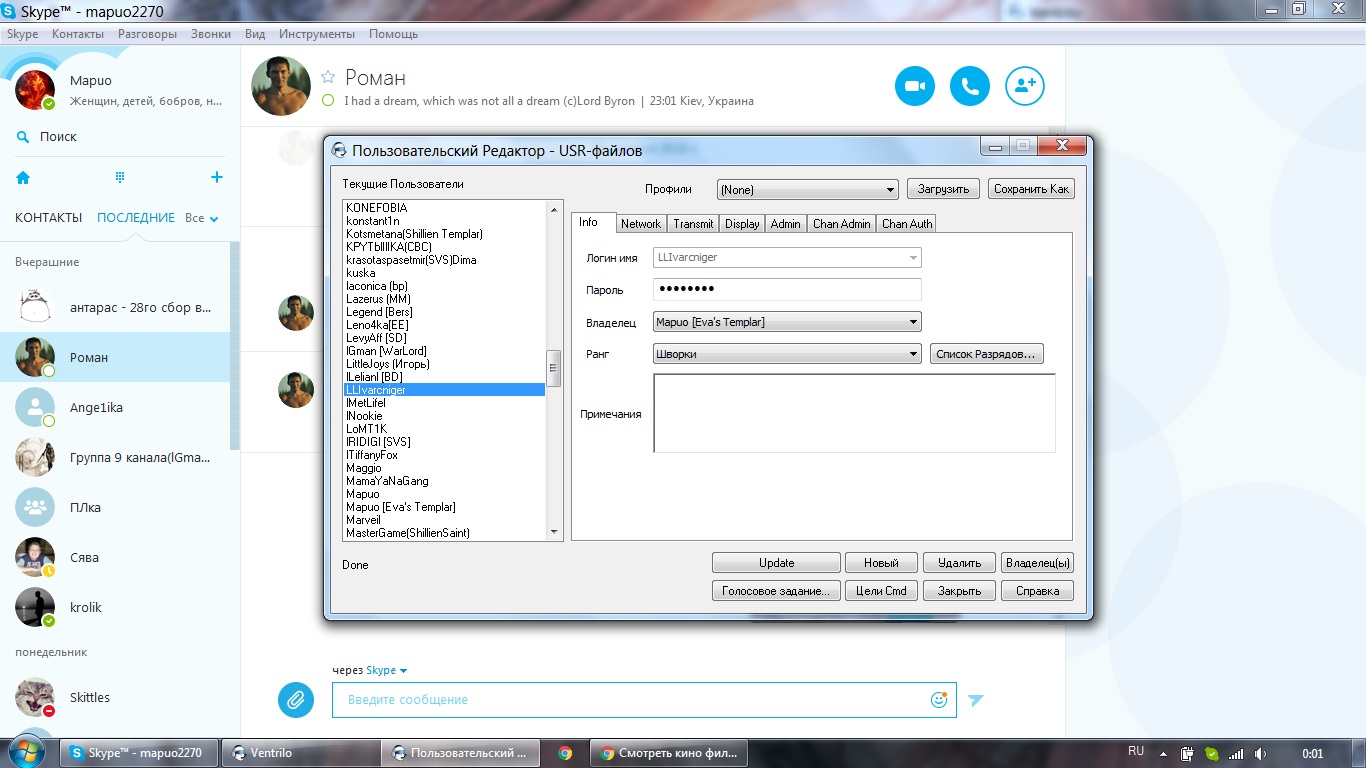Open the Инструменты menu
The image size is (1366, 768).
[317, 34]
